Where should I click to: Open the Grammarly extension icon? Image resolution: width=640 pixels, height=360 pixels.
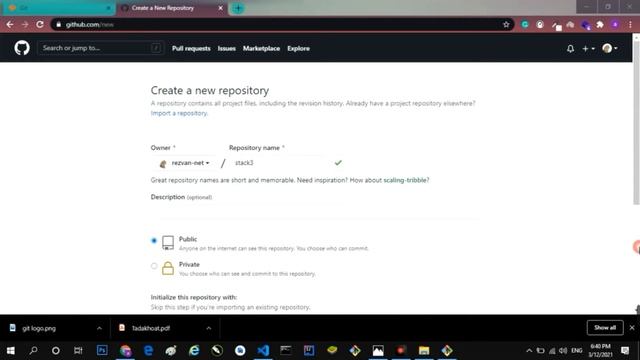(x=525, y=24)
